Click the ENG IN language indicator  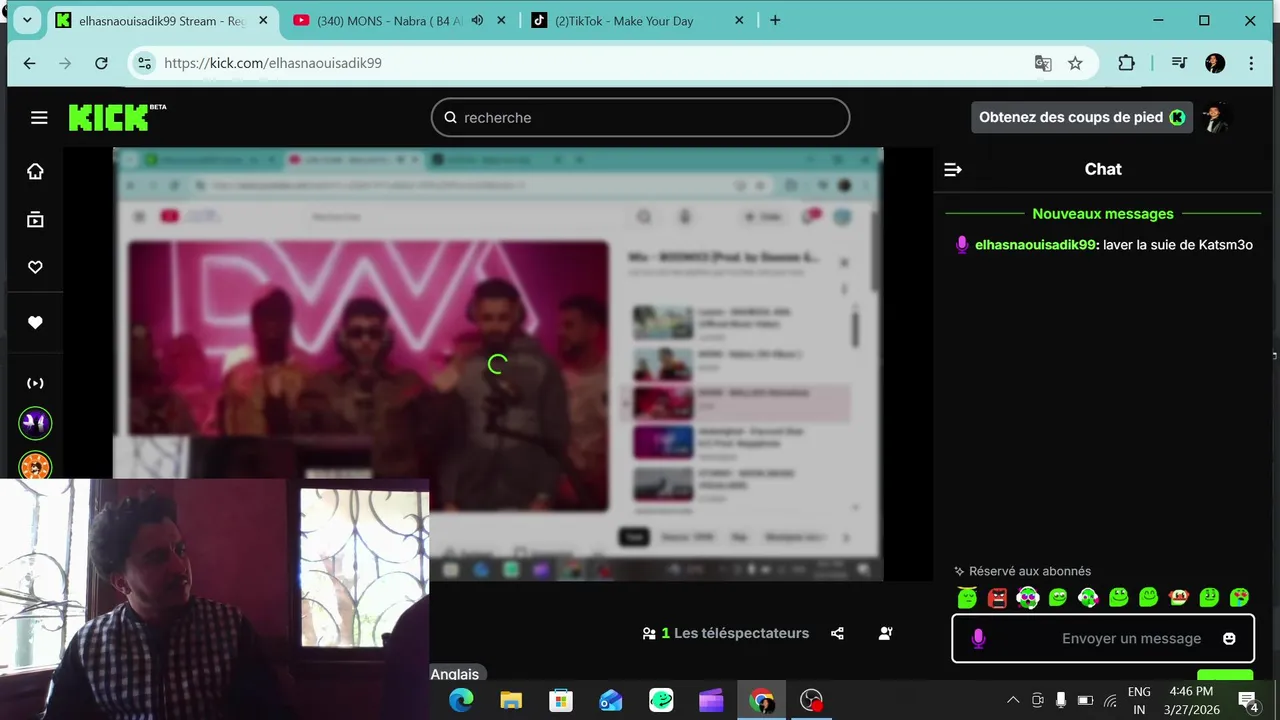[x=1139, y=701]
